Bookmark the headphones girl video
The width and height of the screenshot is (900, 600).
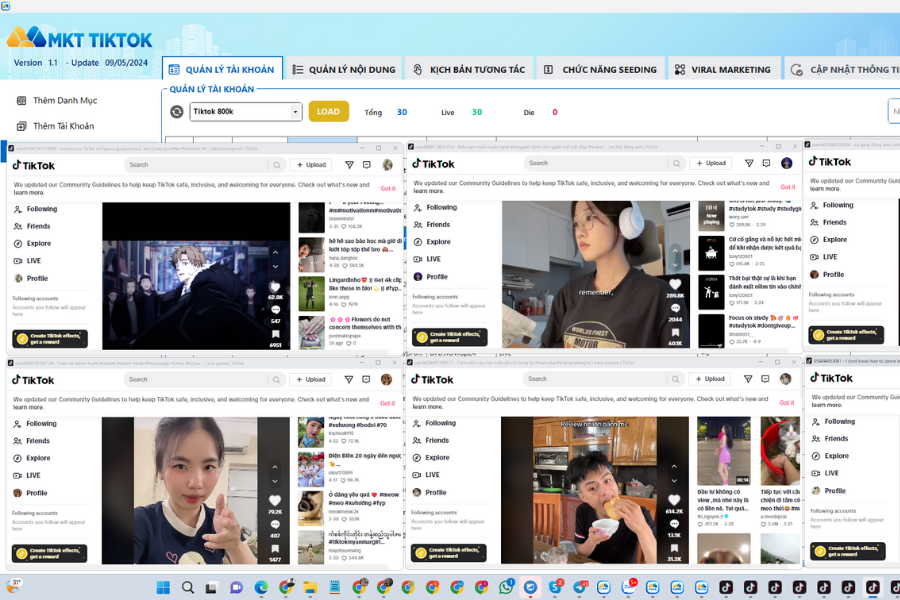pos(675,332)
